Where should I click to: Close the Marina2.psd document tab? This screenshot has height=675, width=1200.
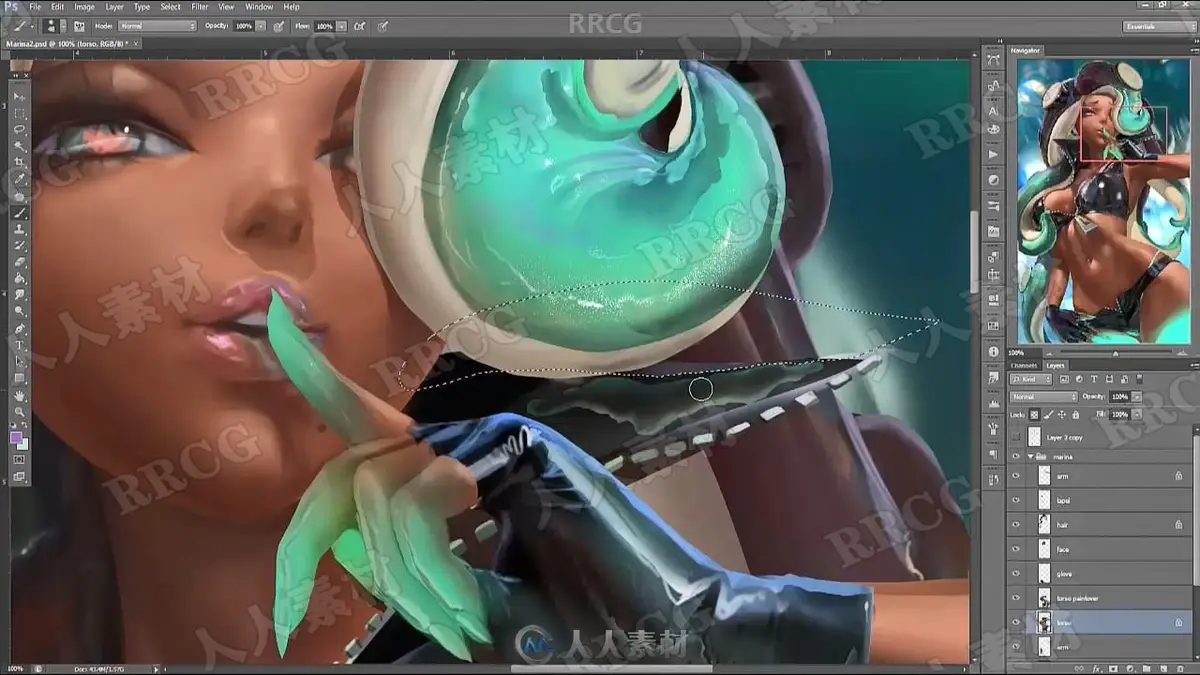[135, 44]
